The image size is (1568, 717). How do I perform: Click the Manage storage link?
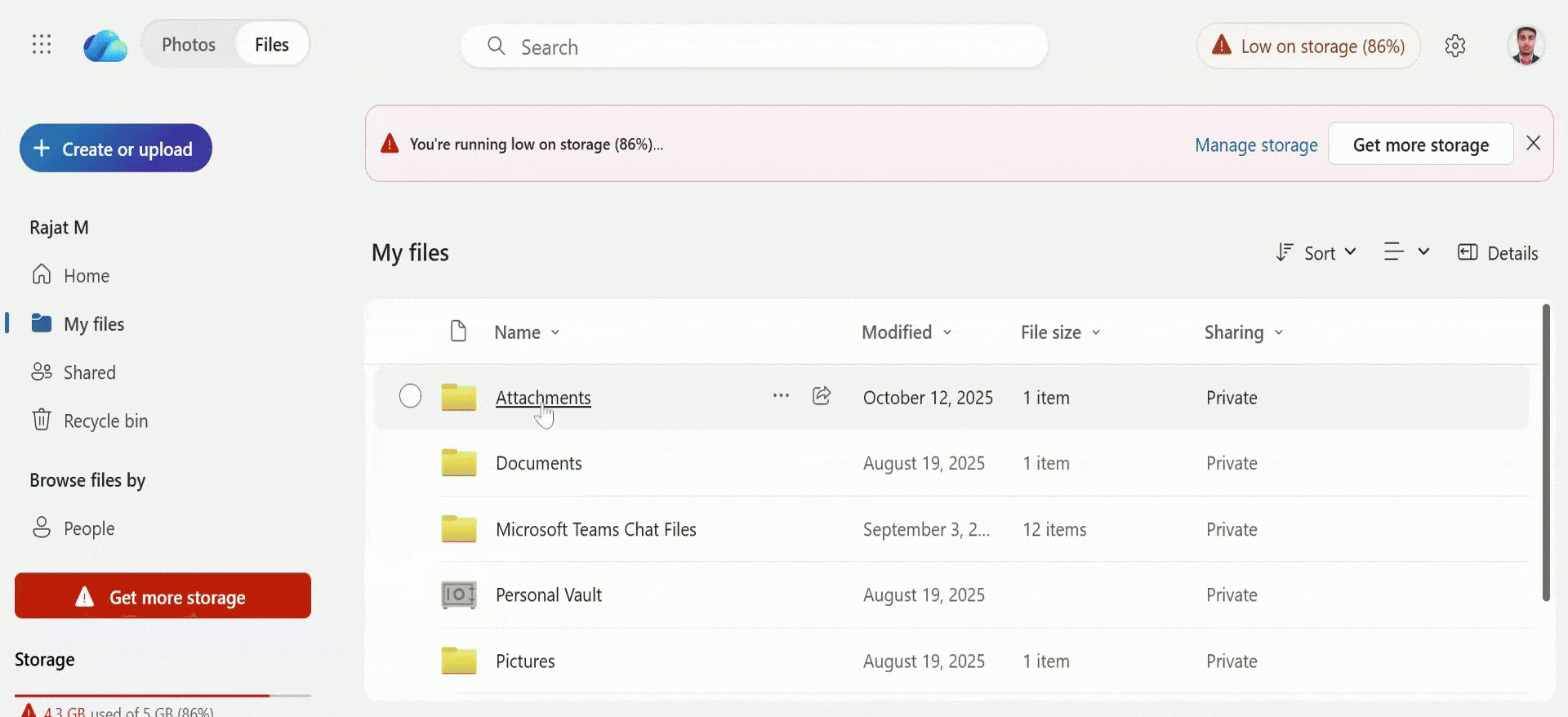1256,145
